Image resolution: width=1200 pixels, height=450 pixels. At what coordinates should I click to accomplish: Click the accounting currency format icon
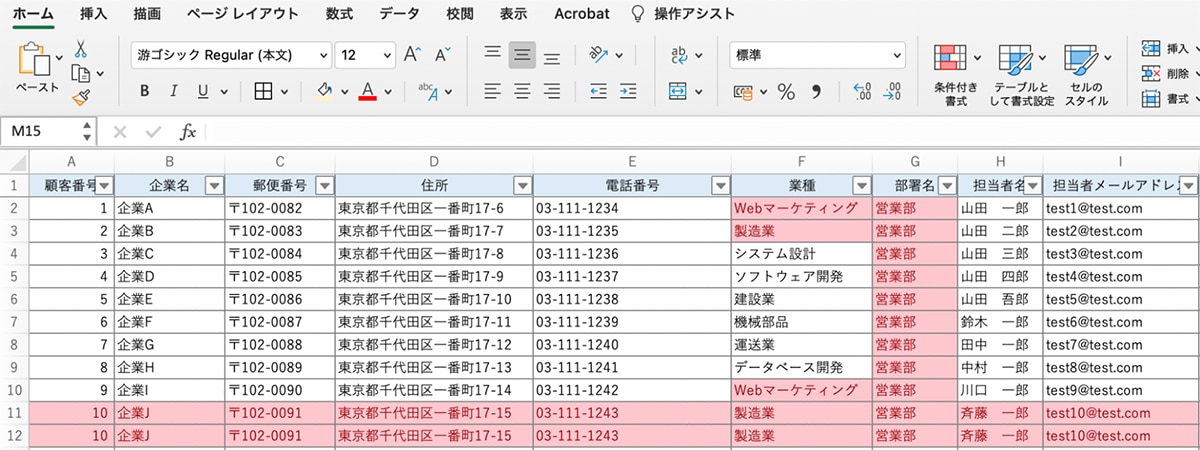(x=745, y=91)
